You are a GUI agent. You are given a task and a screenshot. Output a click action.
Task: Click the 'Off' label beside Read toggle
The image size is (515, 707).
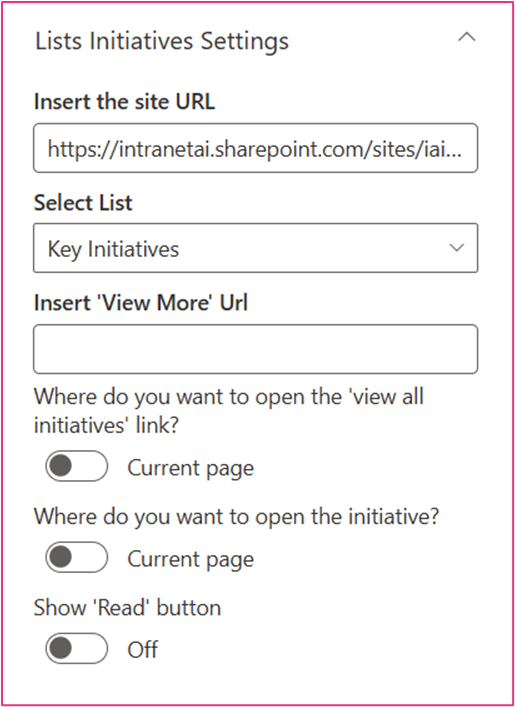click(143, 650)
